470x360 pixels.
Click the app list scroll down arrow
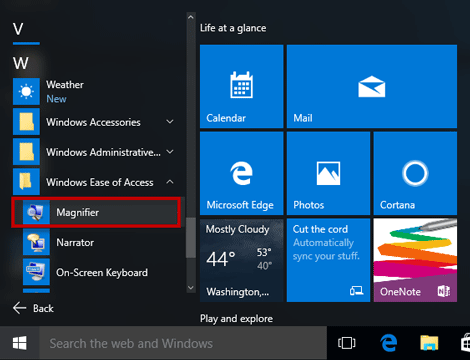(191, 288)
